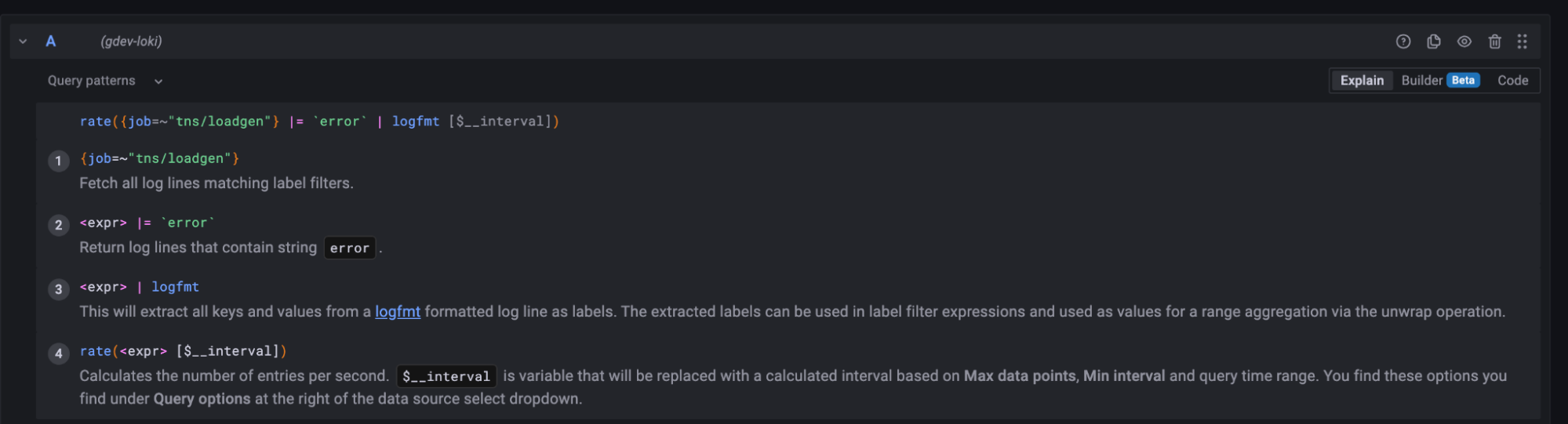This screenshot has height=424, width=1568.
Task: Click the $__interval code chip in description
Action: [x=446, y=377]
